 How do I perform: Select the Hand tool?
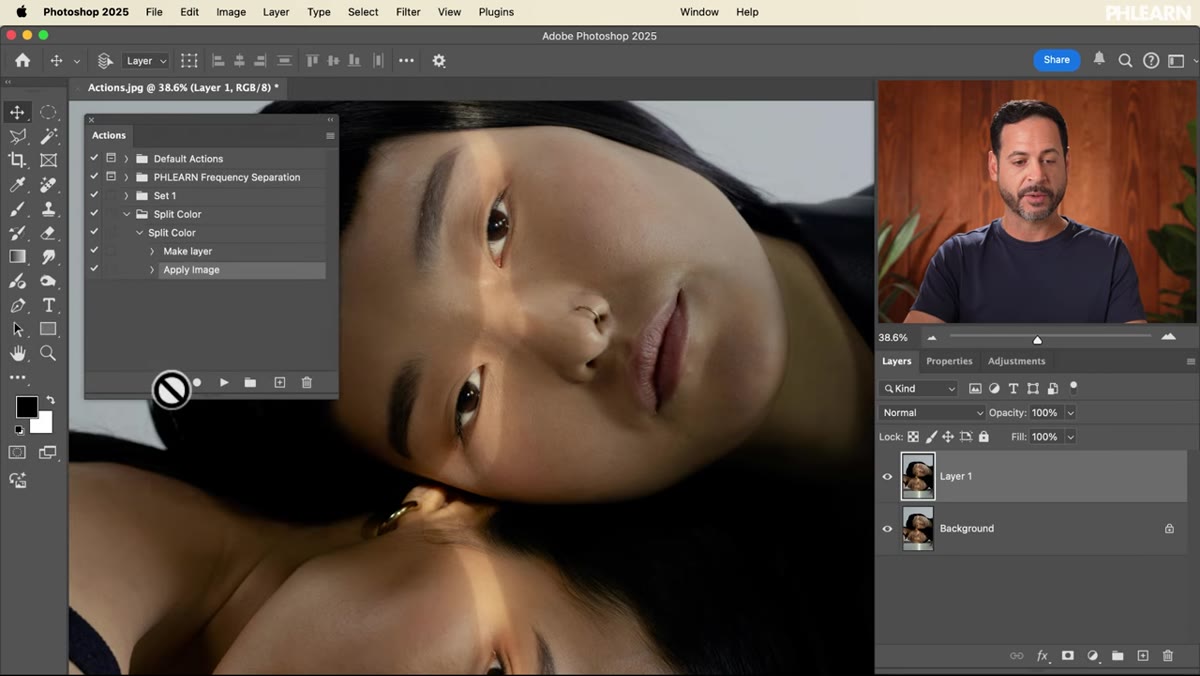[x=17, y=353]
